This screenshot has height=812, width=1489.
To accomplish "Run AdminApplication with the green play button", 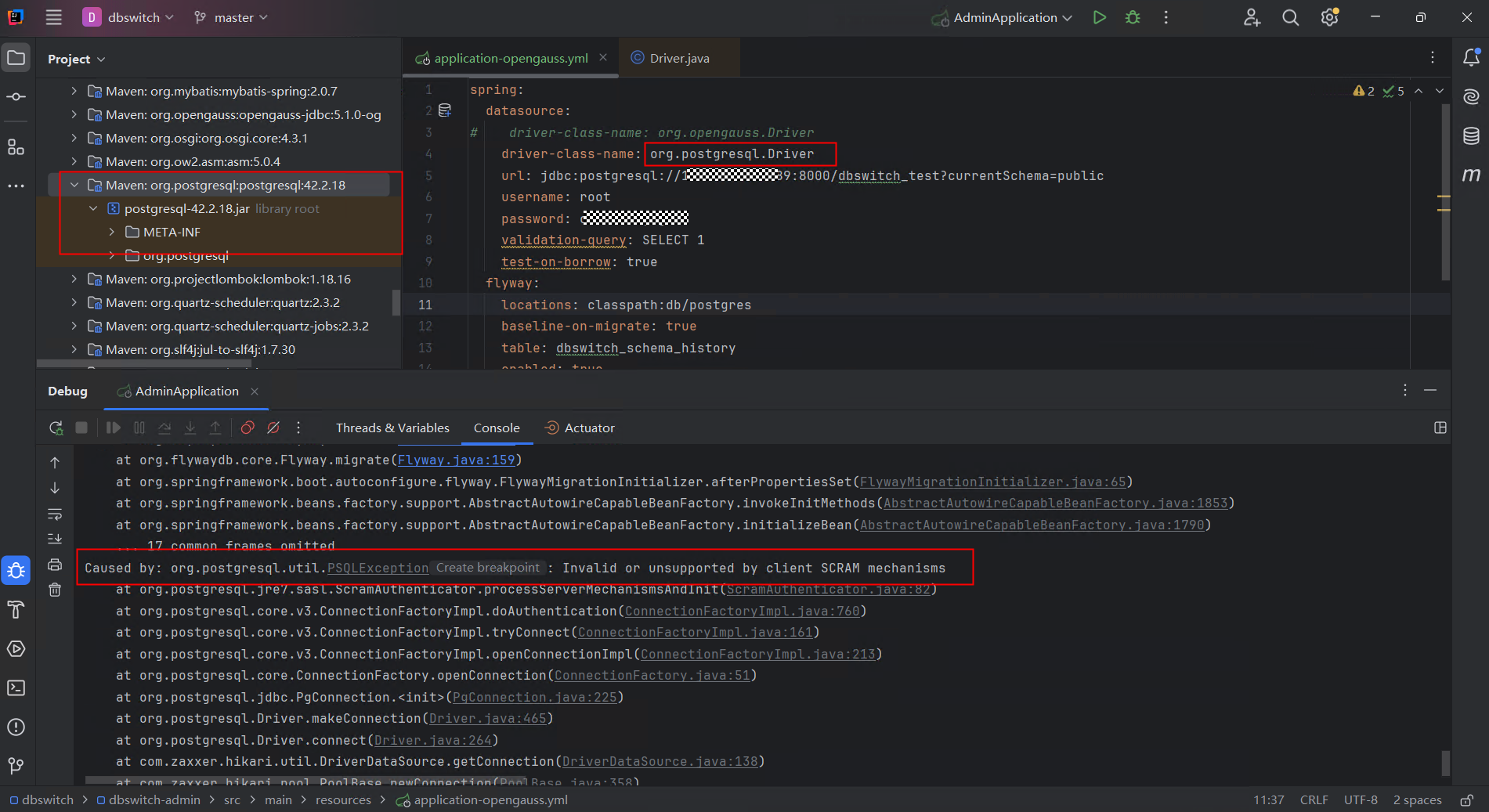I will coord(1100,17).
